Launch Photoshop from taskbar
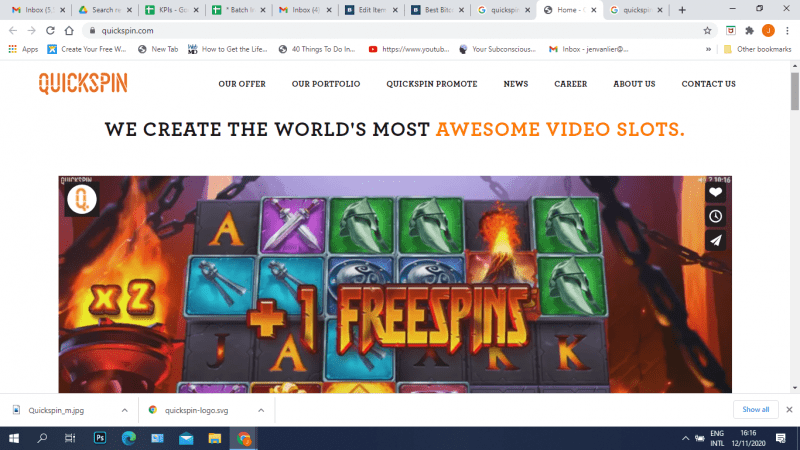800x450 pixels. (100, 438)
